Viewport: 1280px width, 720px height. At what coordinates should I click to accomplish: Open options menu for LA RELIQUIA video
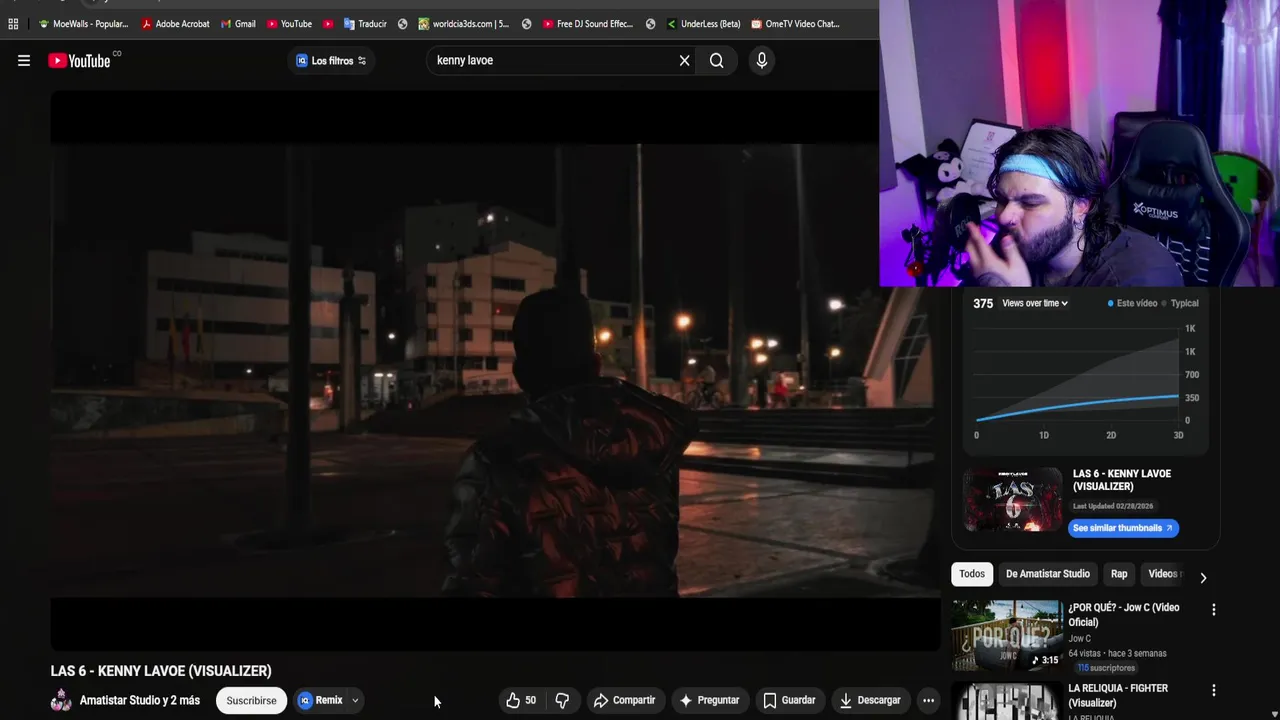[x=1214, y=690]
